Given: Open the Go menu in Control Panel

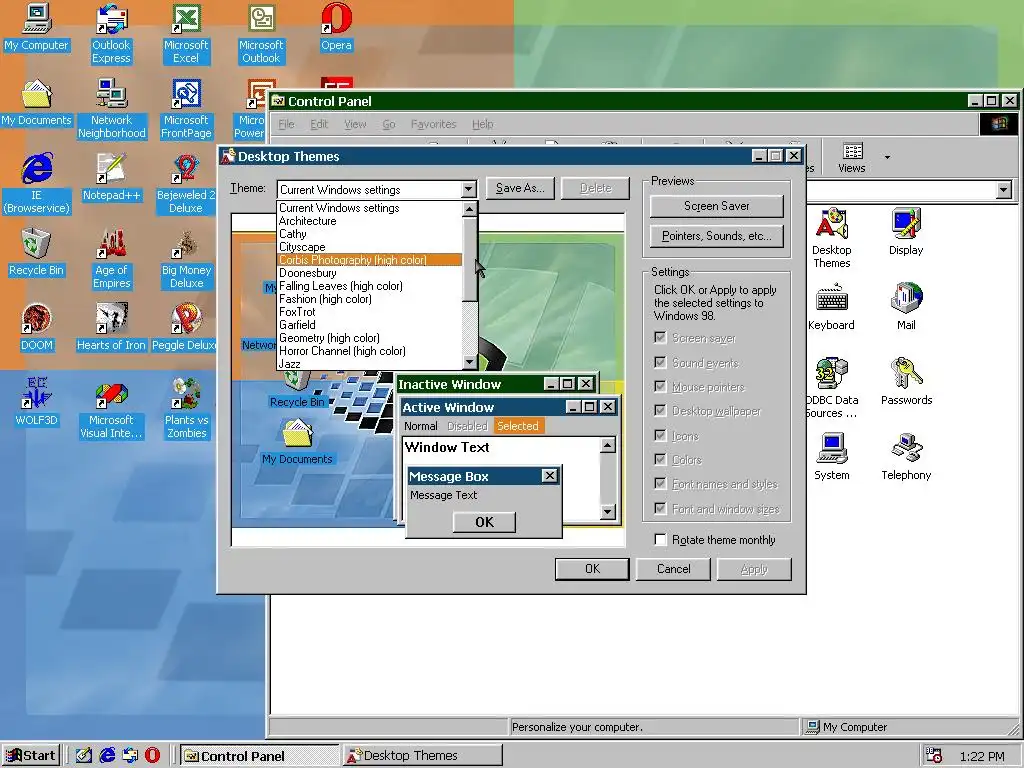Looking at the screenshot, I should point(389,124).
